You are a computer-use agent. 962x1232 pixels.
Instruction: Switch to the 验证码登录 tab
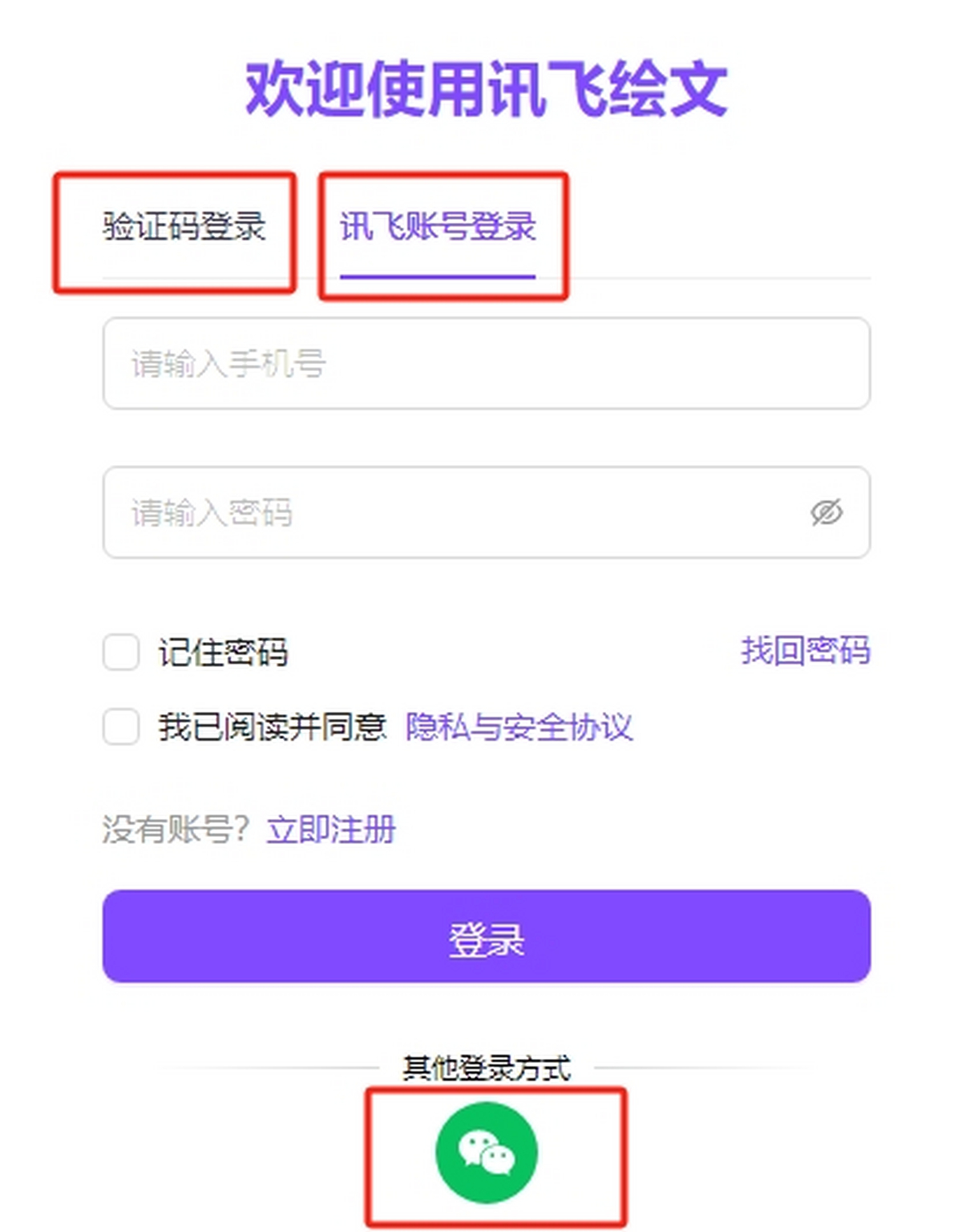tap(184, 227)
